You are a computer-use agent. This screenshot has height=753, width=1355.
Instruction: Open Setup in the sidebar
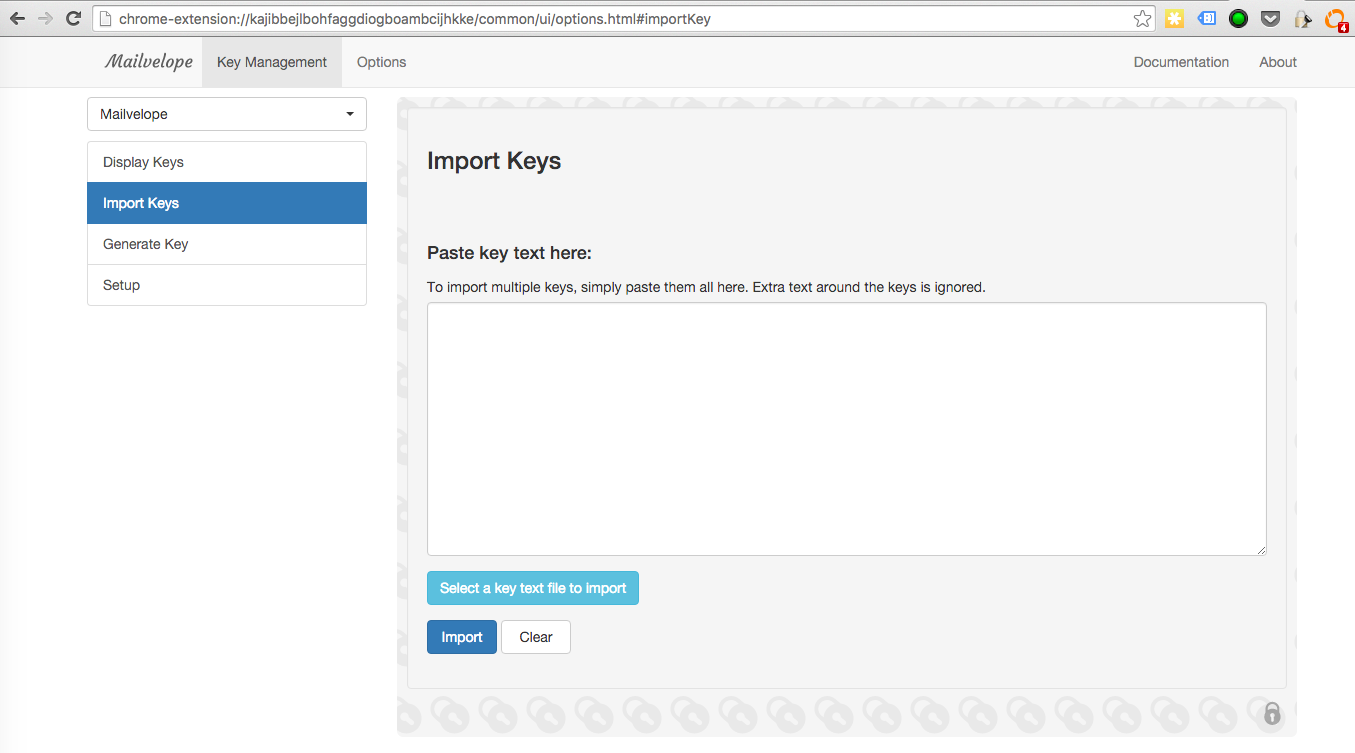(227, 285)
